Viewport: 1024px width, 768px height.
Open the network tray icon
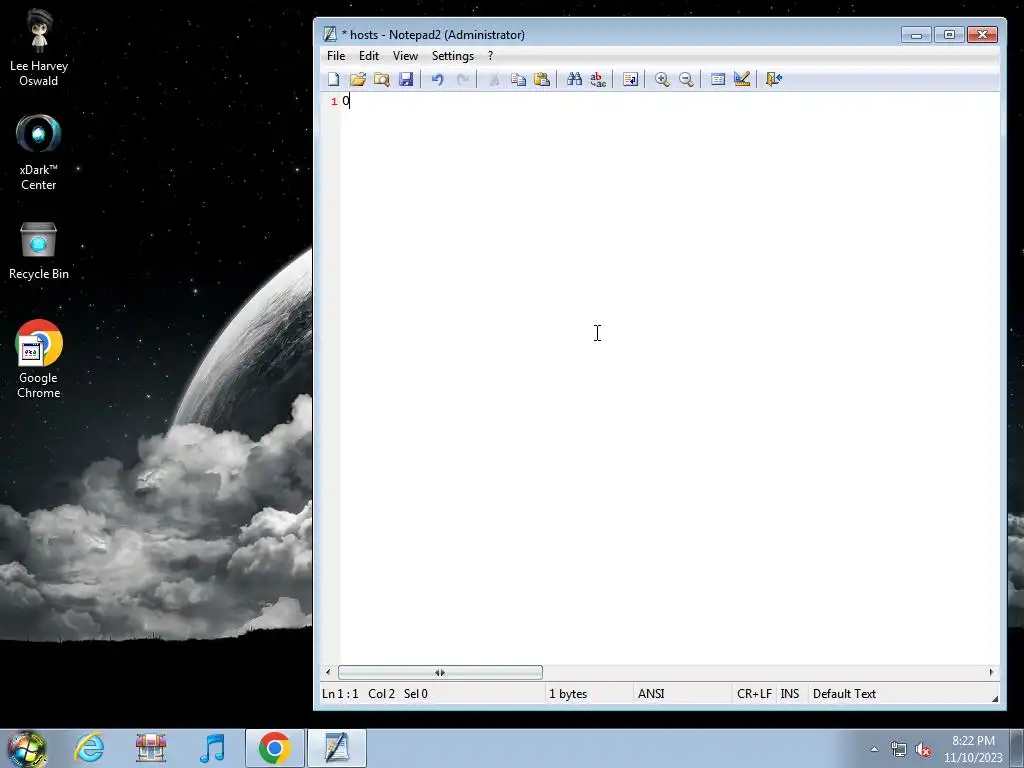point(899,749)
